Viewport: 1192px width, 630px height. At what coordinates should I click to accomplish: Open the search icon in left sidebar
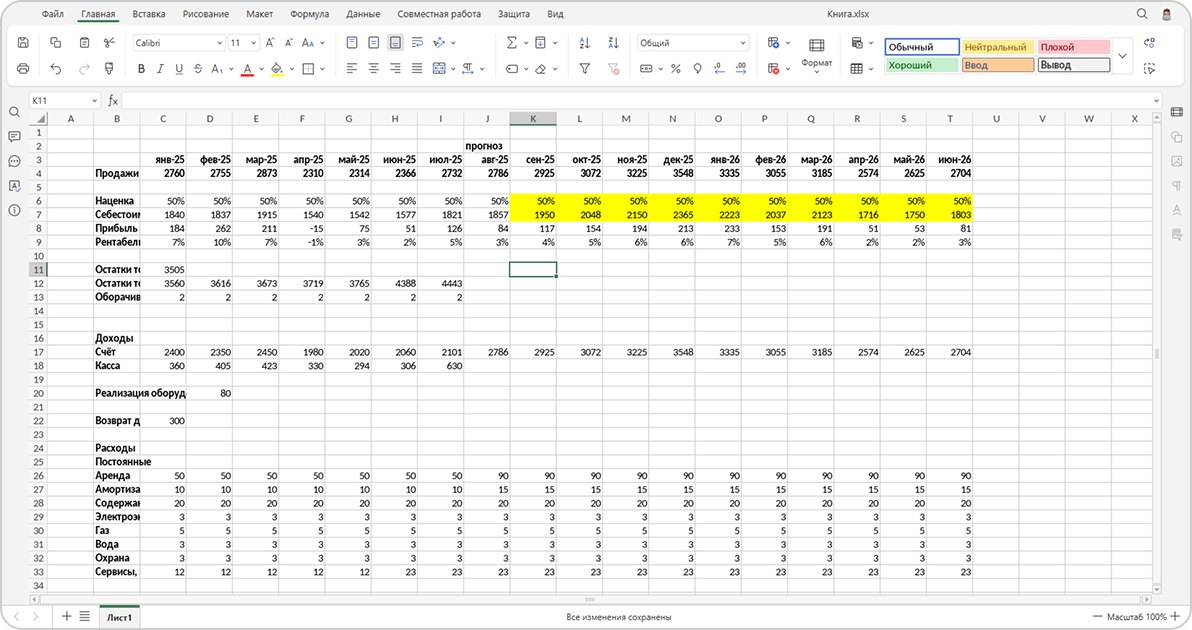pos(14,112)
